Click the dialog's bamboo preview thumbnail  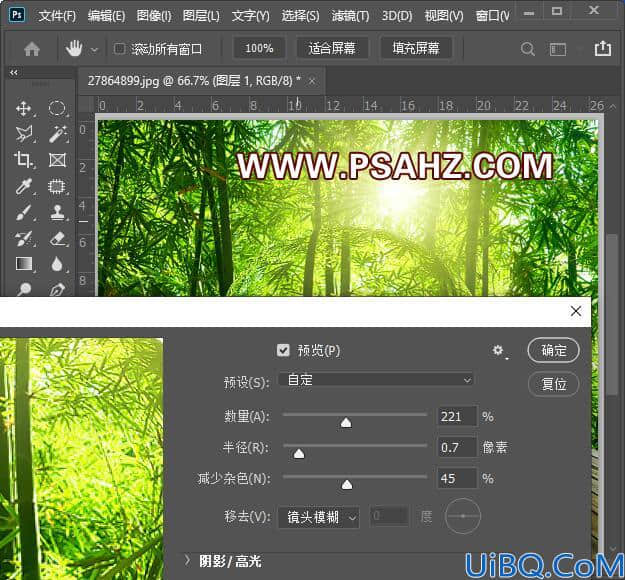point(81,459)
